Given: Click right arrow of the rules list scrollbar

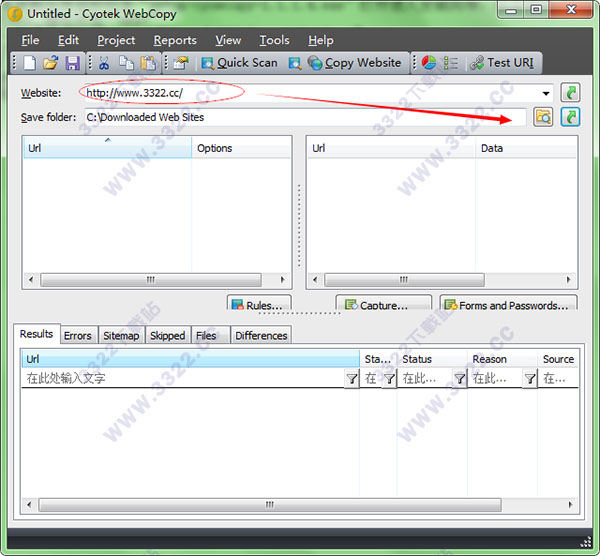Looking at the screenshot, I should (x=282, y=279).
